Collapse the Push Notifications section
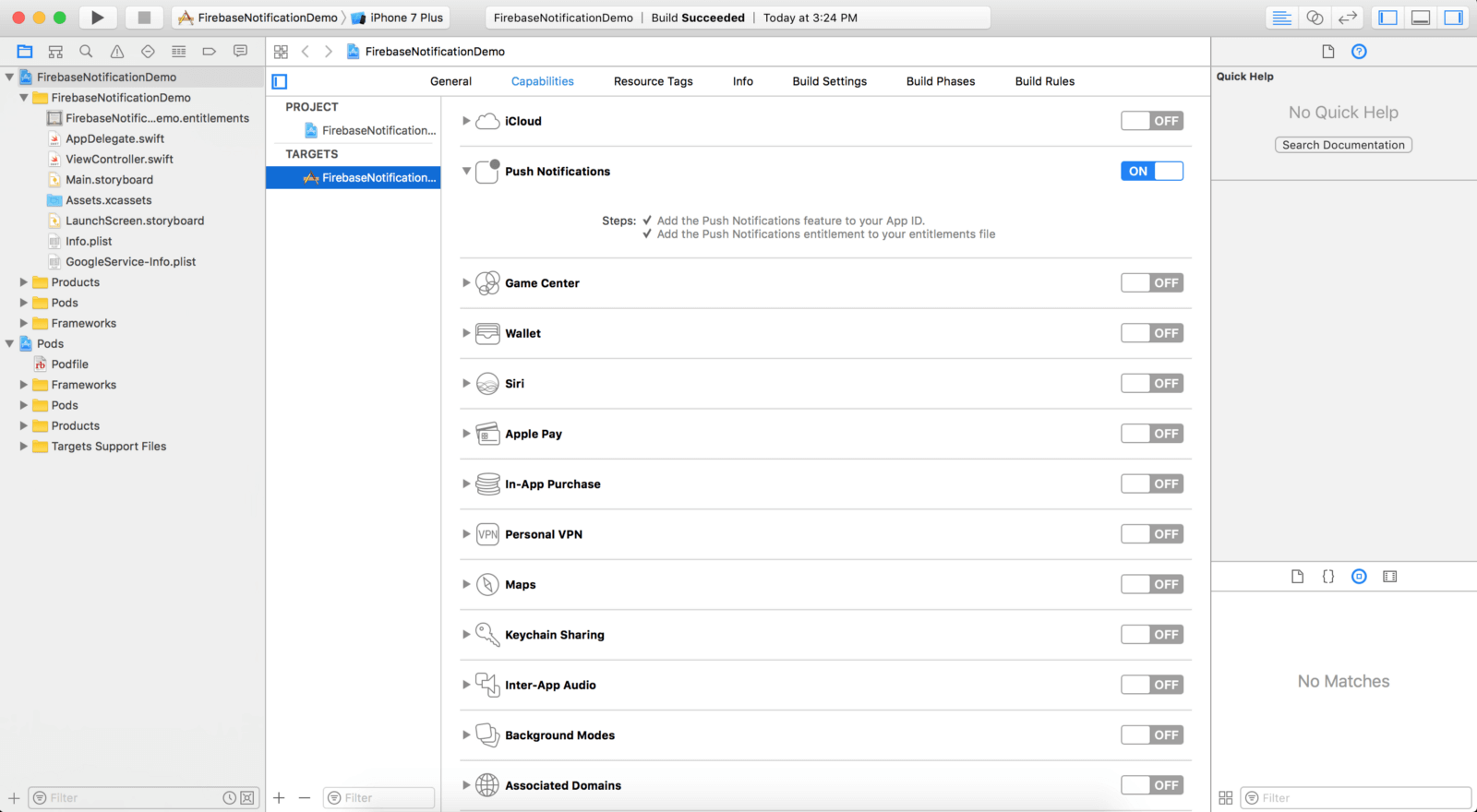 (466, 171)
